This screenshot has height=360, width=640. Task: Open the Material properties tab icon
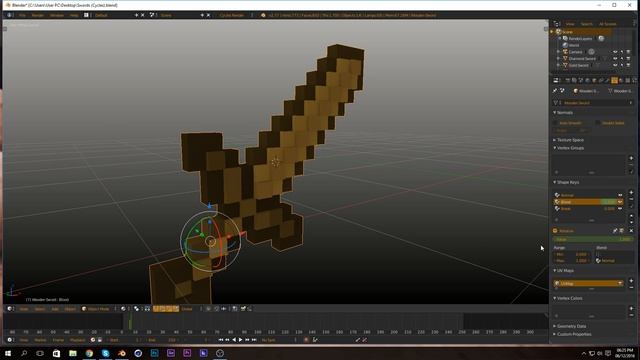coord(621,80)
